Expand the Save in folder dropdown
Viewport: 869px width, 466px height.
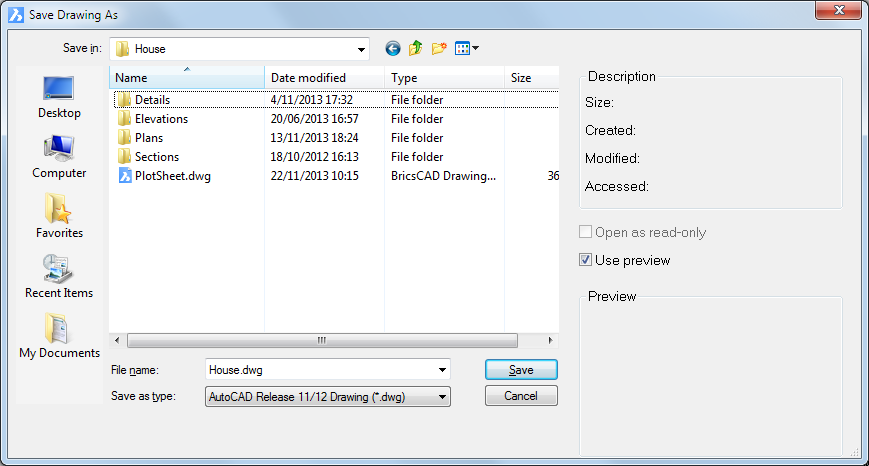pos(360,49)
